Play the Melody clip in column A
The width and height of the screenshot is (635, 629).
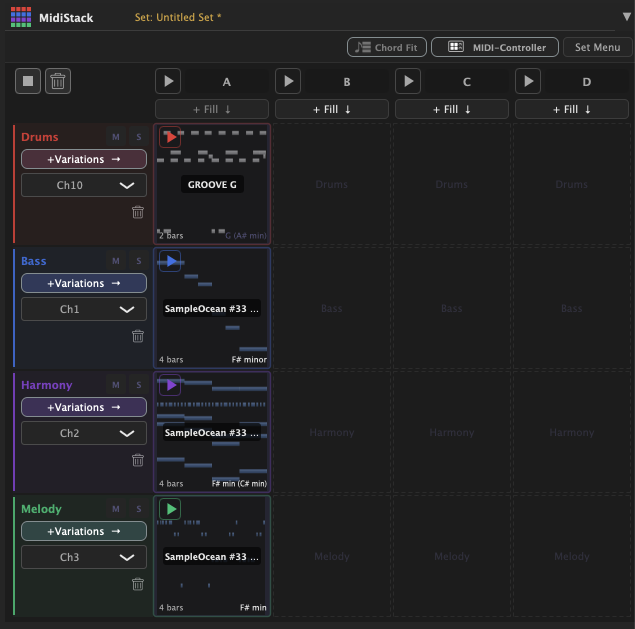(170, 509)
